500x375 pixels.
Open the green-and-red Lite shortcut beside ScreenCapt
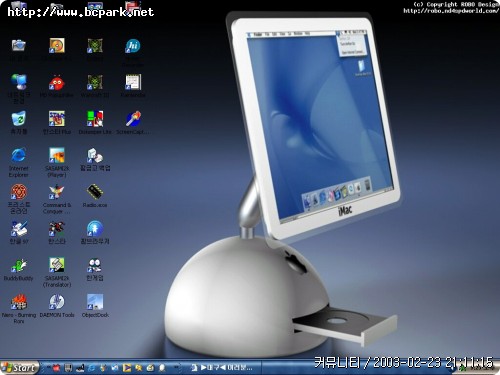coord(95,119)
